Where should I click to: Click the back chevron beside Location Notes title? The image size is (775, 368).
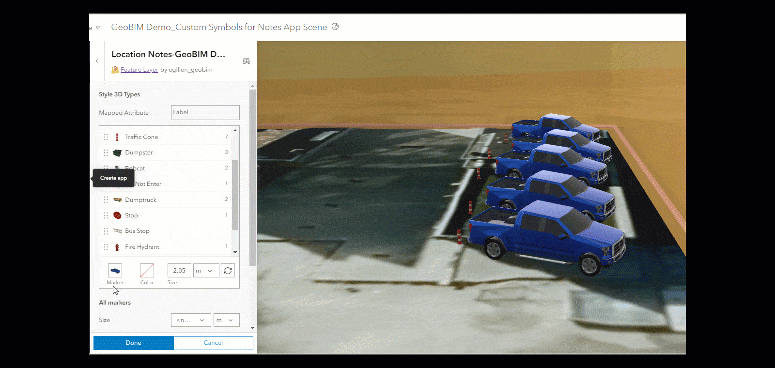coord(97,61)
